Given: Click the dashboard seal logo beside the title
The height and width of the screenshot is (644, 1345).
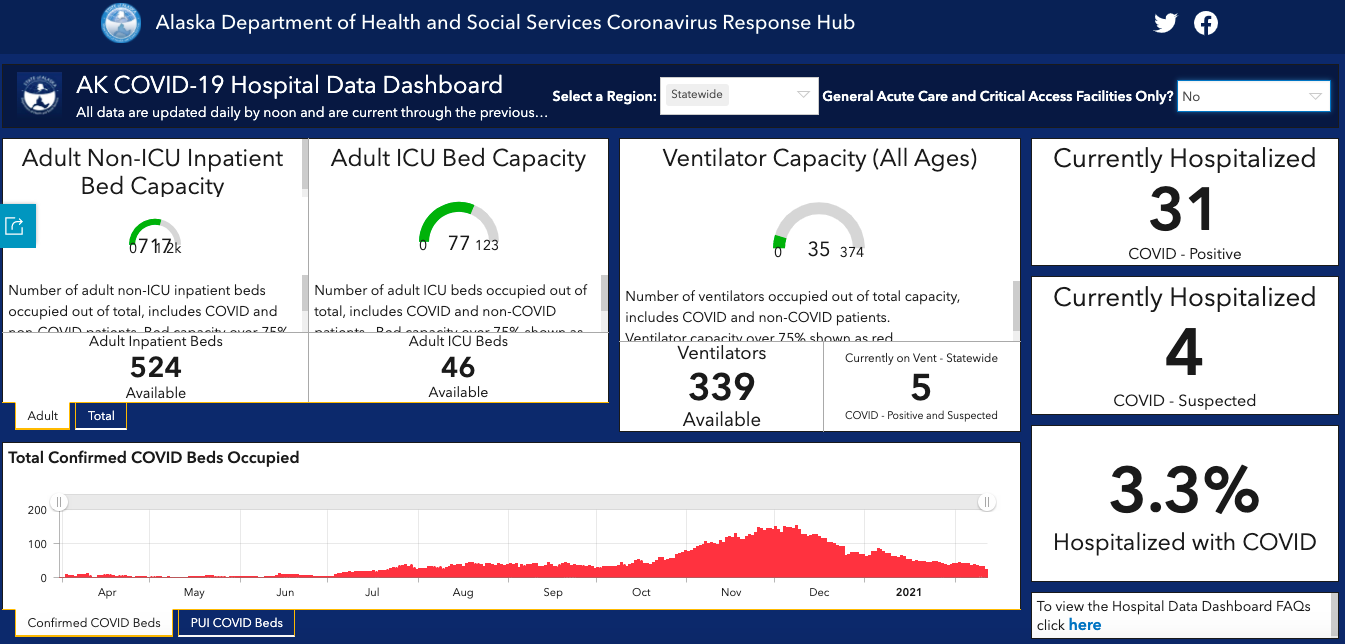Looking at the screenshot, I should (41, 96).
